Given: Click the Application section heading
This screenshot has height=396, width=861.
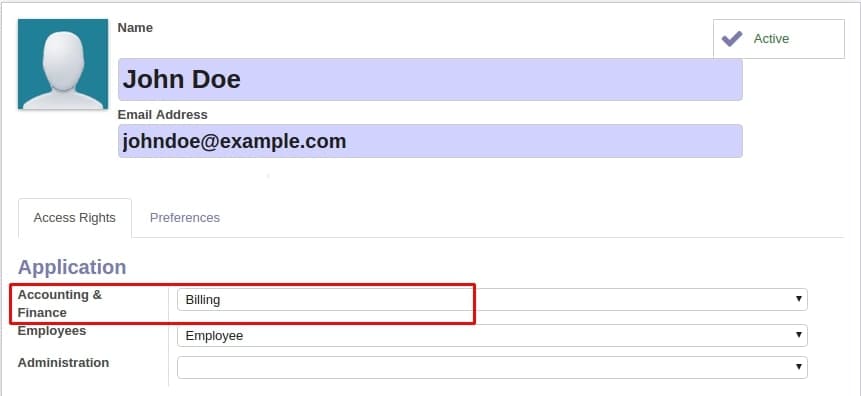Looking at the screenshot, I should pos(72,267).
